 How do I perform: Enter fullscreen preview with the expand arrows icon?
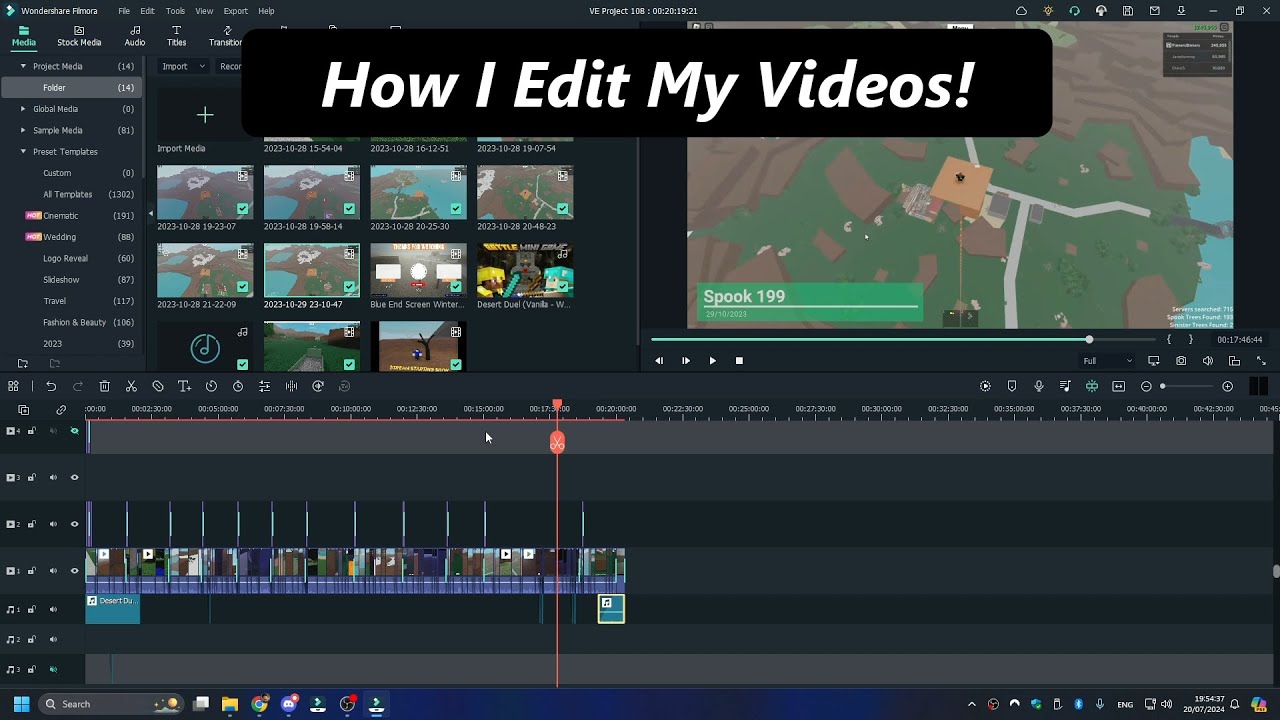1261,361
